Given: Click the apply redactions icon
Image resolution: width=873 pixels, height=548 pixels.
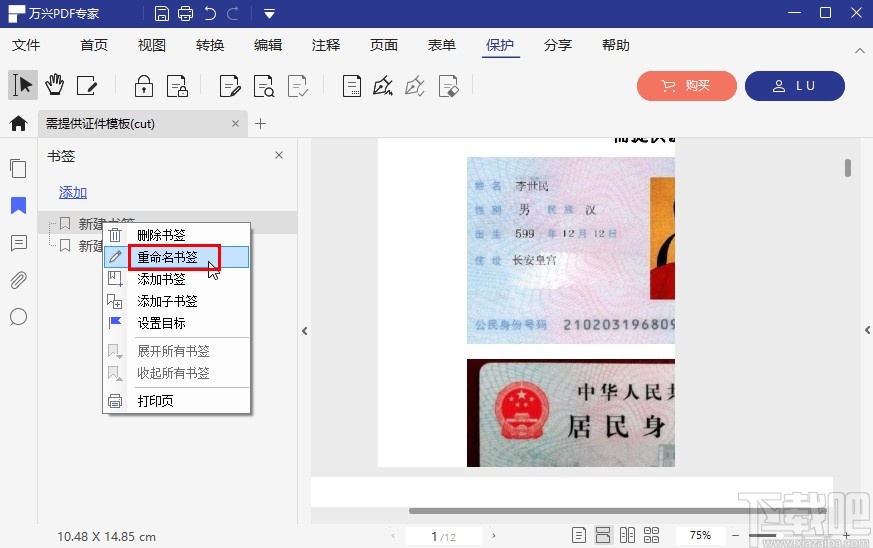Looking at the screenshot, I should pos(298,86).
